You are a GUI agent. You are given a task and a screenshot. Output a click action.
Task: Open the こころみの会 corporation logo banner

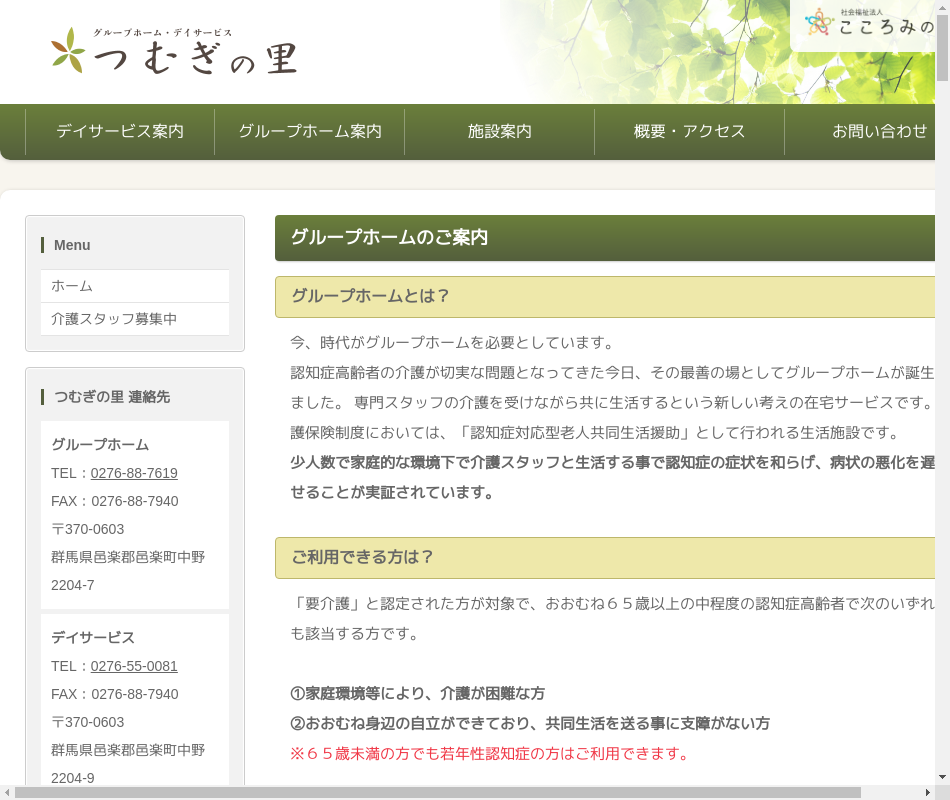pos(868,24)
